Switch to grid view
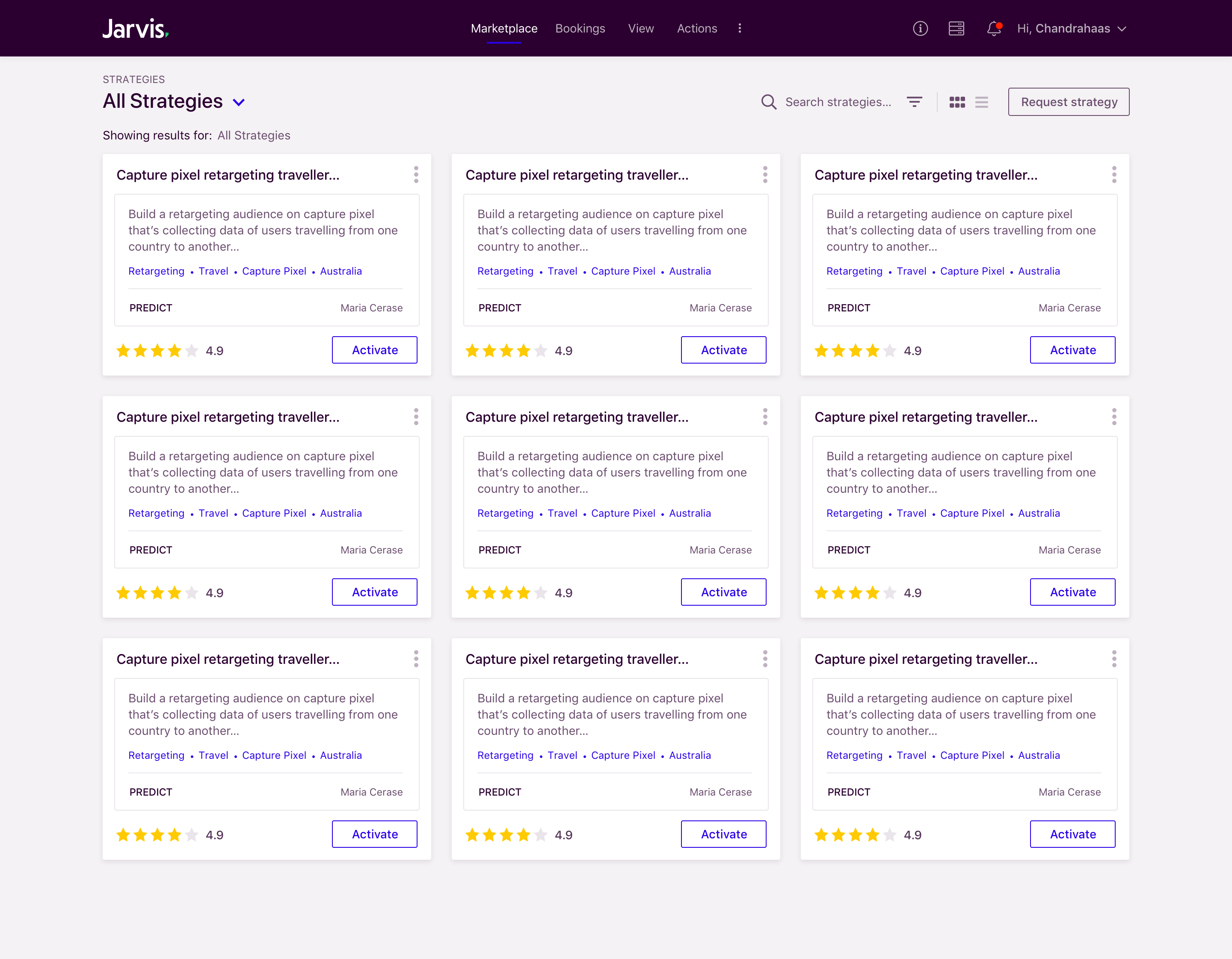This screenshot has height=959, width=1232. click(x=957, y=102)
